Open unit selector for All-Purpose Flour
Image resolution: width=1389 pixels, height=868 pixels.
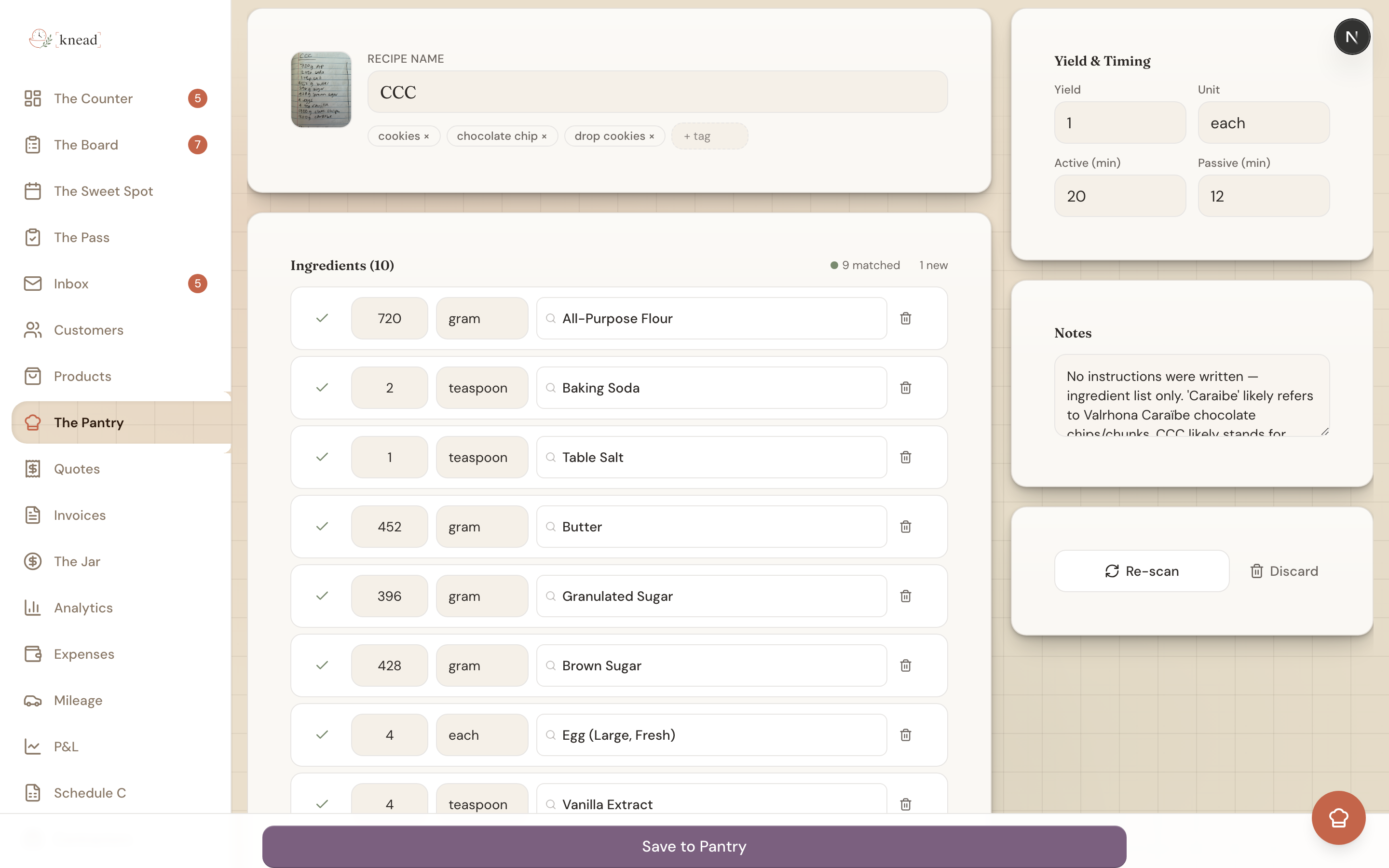[x=481, y=318]
